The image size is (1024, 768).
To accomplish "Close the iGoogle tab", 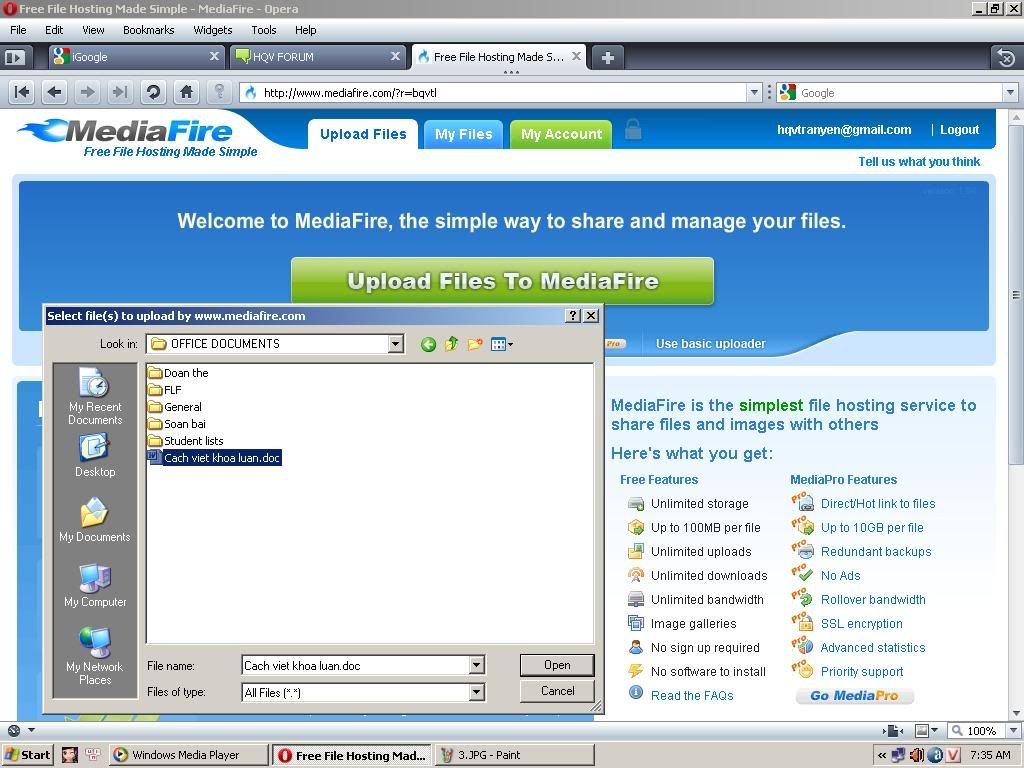I will click(214, 57).
